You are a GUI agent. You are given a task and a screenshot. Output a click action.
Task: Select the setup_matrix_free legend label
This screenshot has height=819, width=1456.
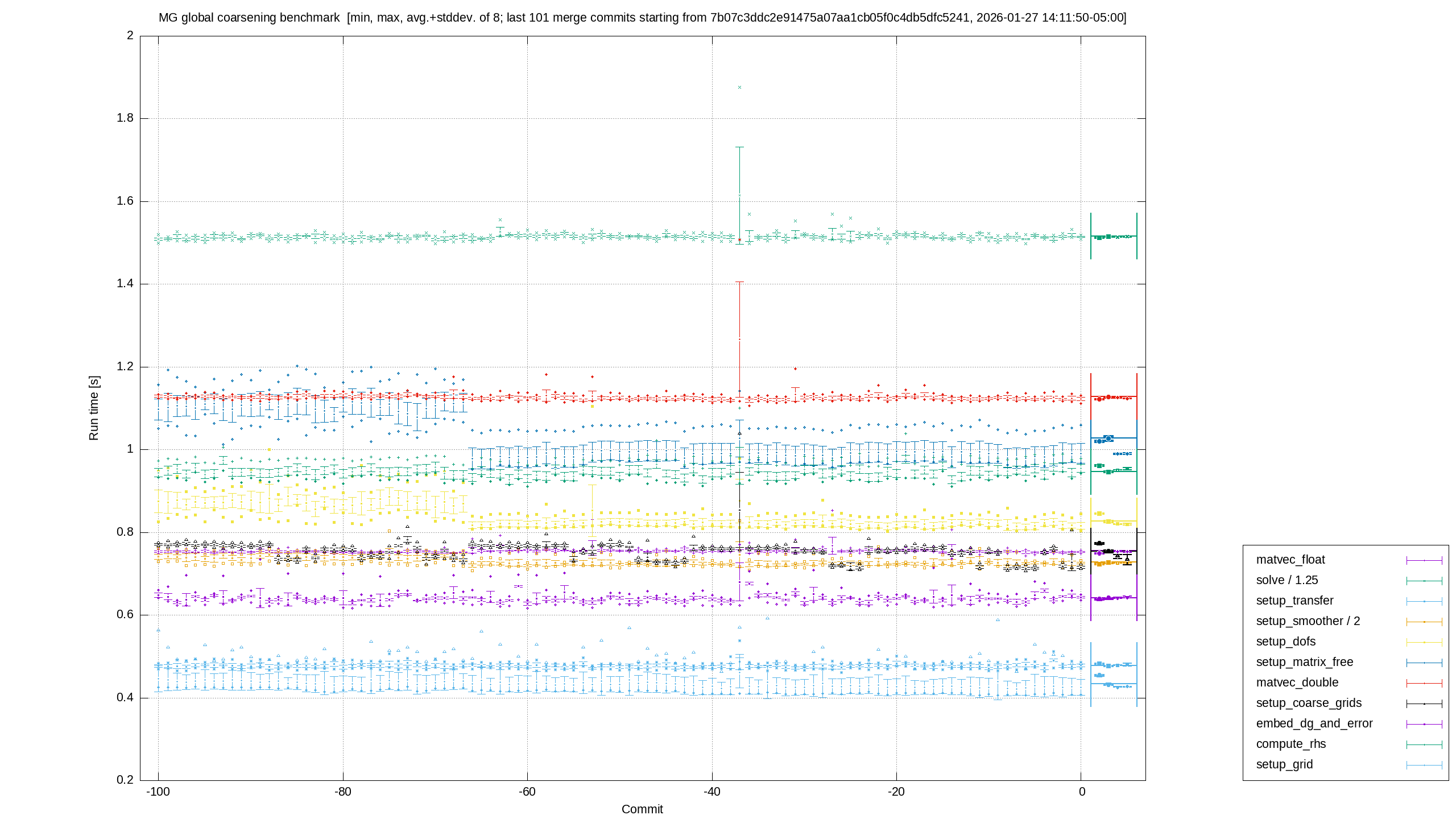click(1305, 662)
